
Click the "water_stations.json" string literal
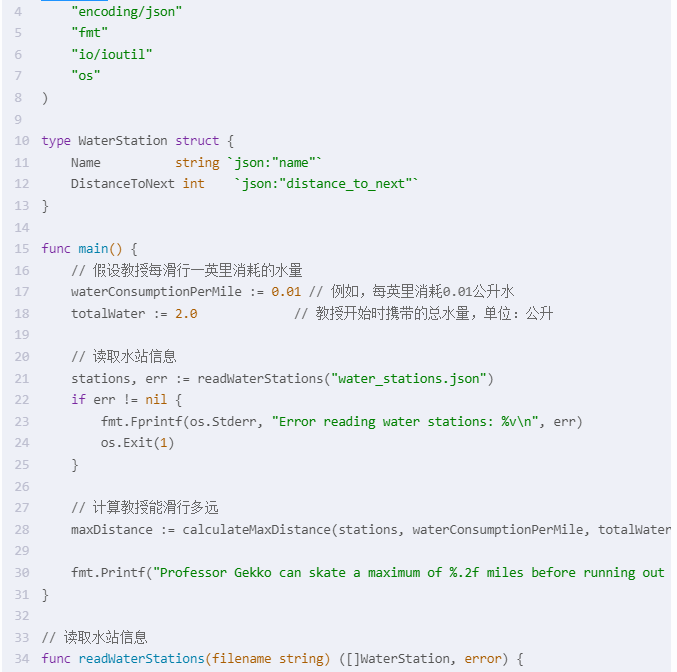(x=409, y=378)
